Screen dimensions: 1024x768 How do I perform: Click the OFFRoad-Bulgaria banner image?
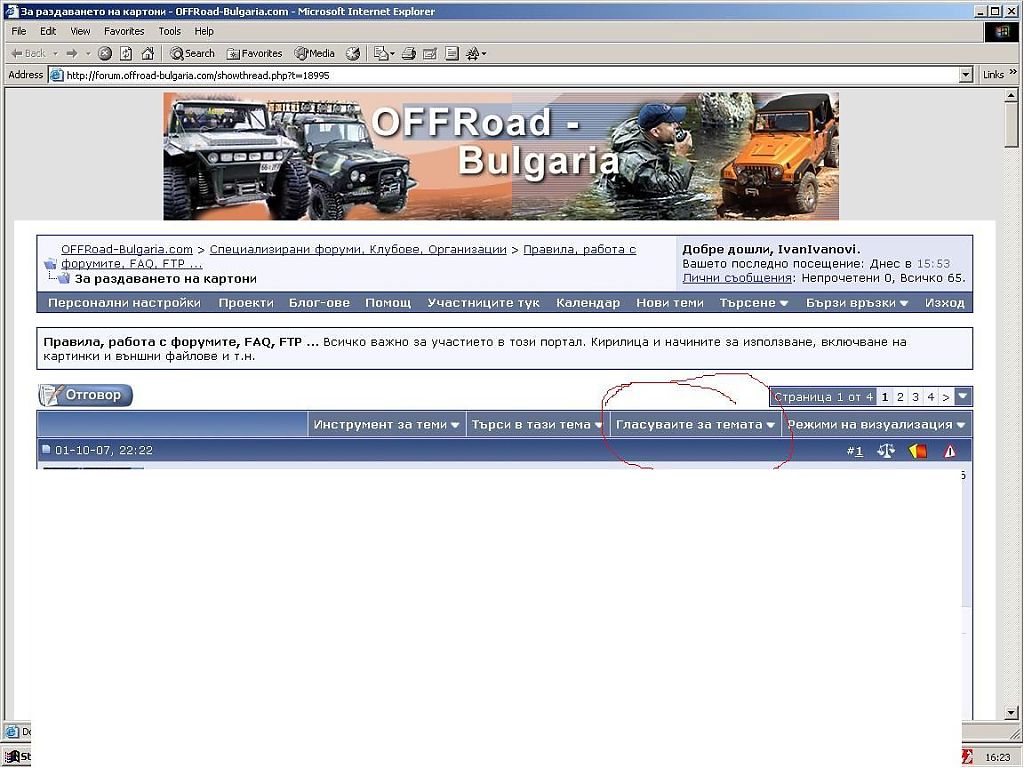[501, 156]
